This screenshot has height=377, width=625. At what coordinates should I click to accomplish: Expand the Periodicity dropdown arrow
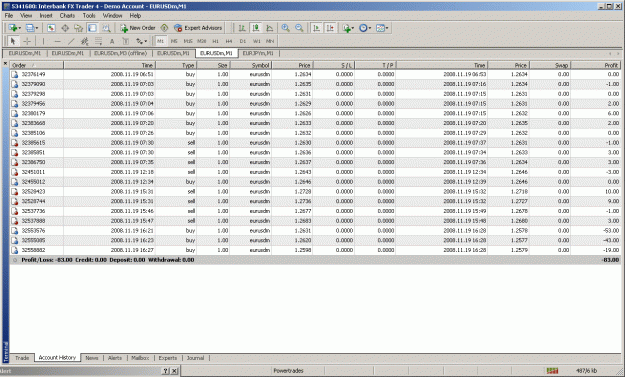[370, 28]
